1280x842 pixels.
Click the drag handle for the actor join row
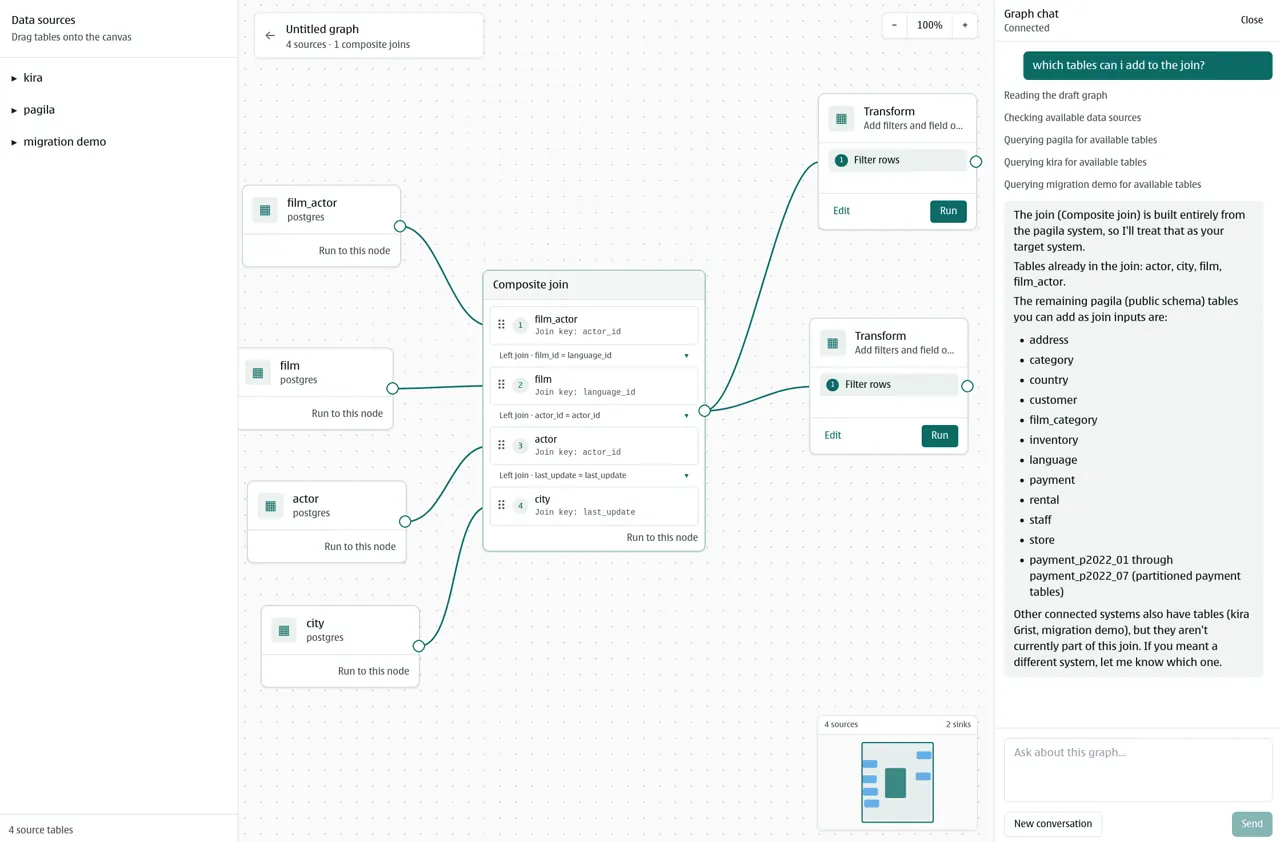(502, 445)
